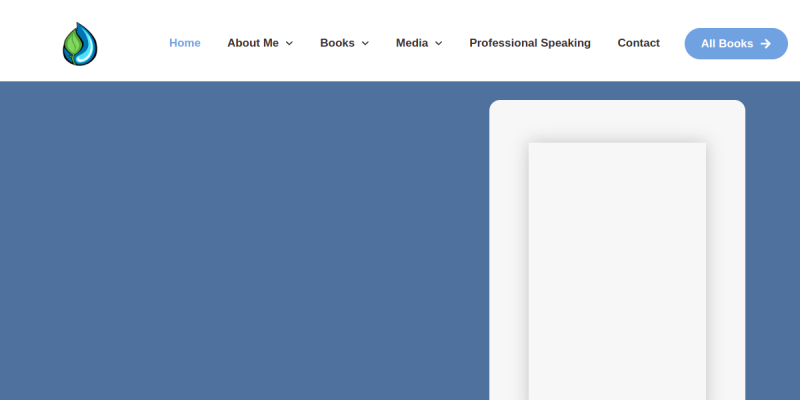Open the Media menu item

(412, 43)
